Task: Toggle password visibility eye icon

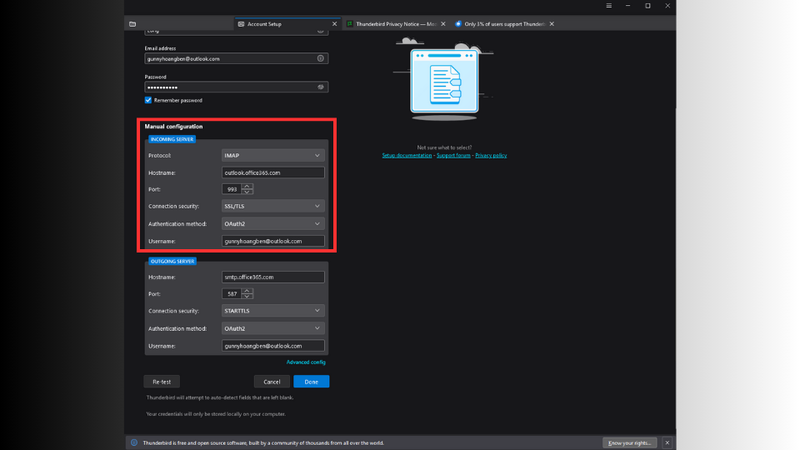Action: tap(320, 87)
